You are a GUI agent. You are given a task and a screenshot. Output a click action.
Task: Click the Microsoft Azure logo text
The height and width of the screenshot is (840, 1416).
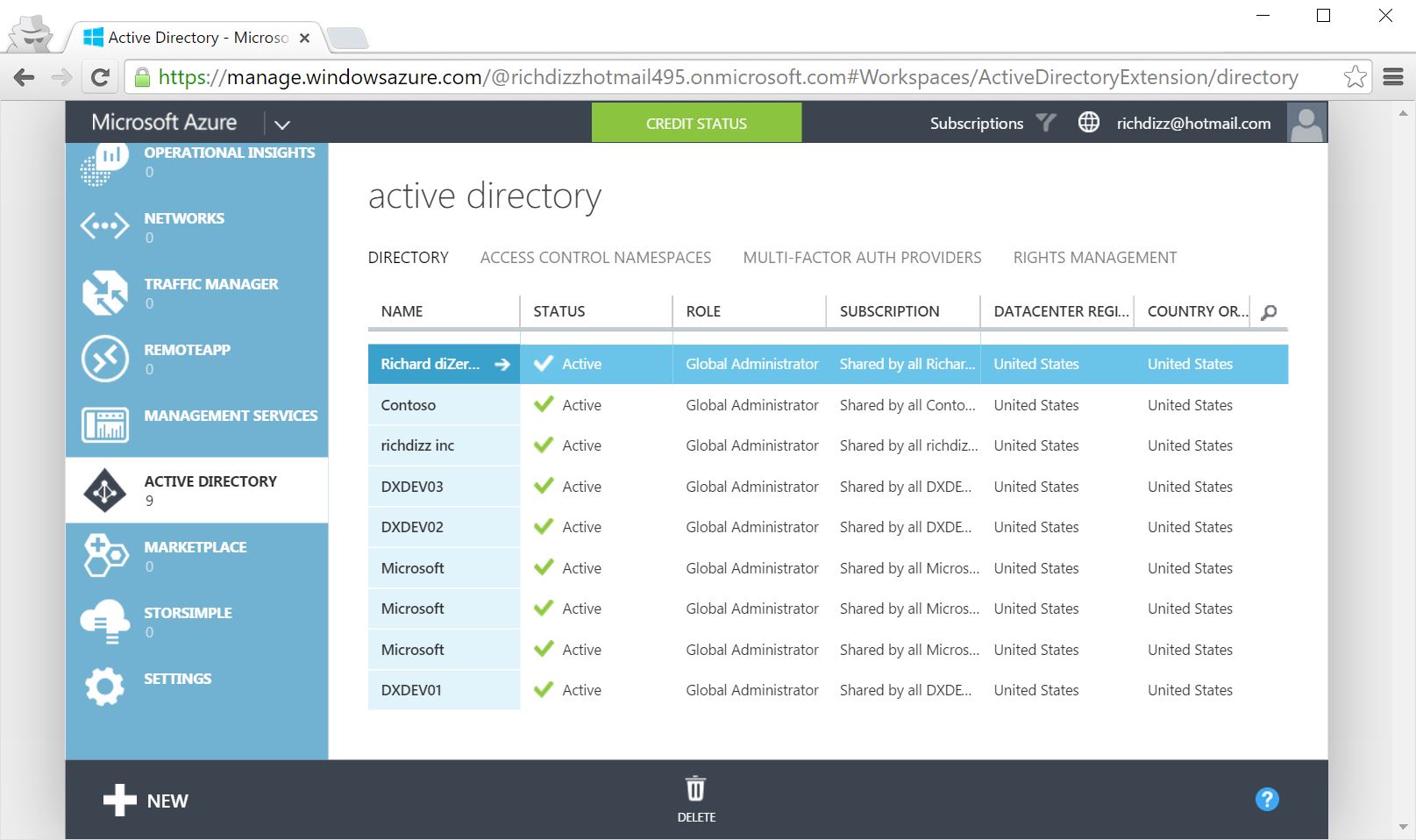coord(164,122)
